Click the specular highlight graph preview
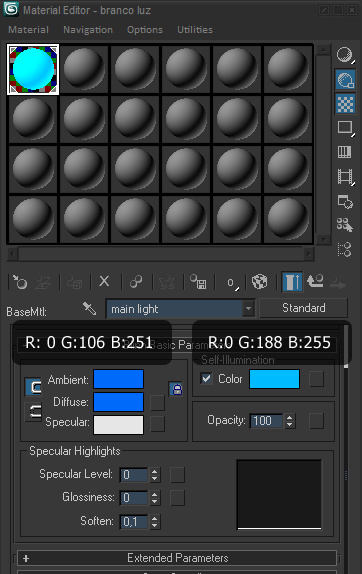Image resolution: width=362 pixels, height=574 pixels. click(x=280, y=494)
